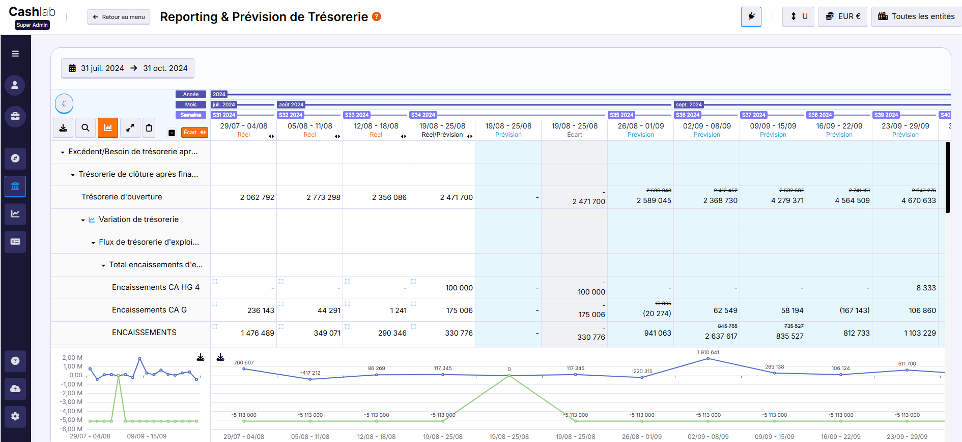Select the Mois timeline level
The image size is (962, 442).
pyautogui.click(x=191, y=105)
